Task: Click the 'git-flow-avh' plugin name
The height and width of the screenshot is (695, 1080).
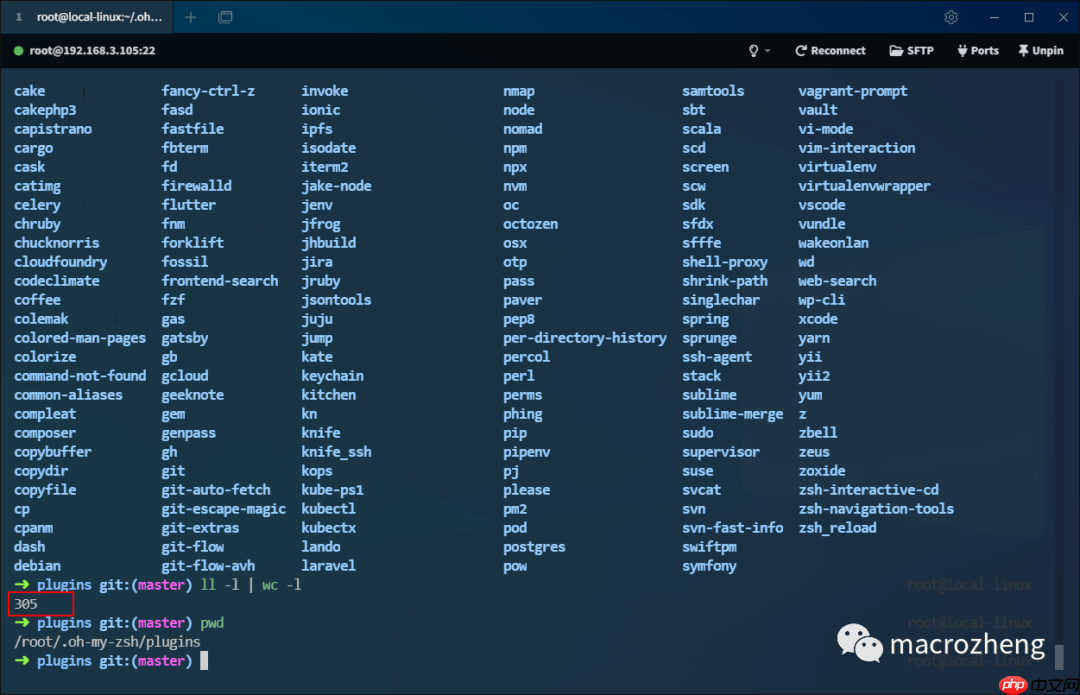Action: pos(208,566)
